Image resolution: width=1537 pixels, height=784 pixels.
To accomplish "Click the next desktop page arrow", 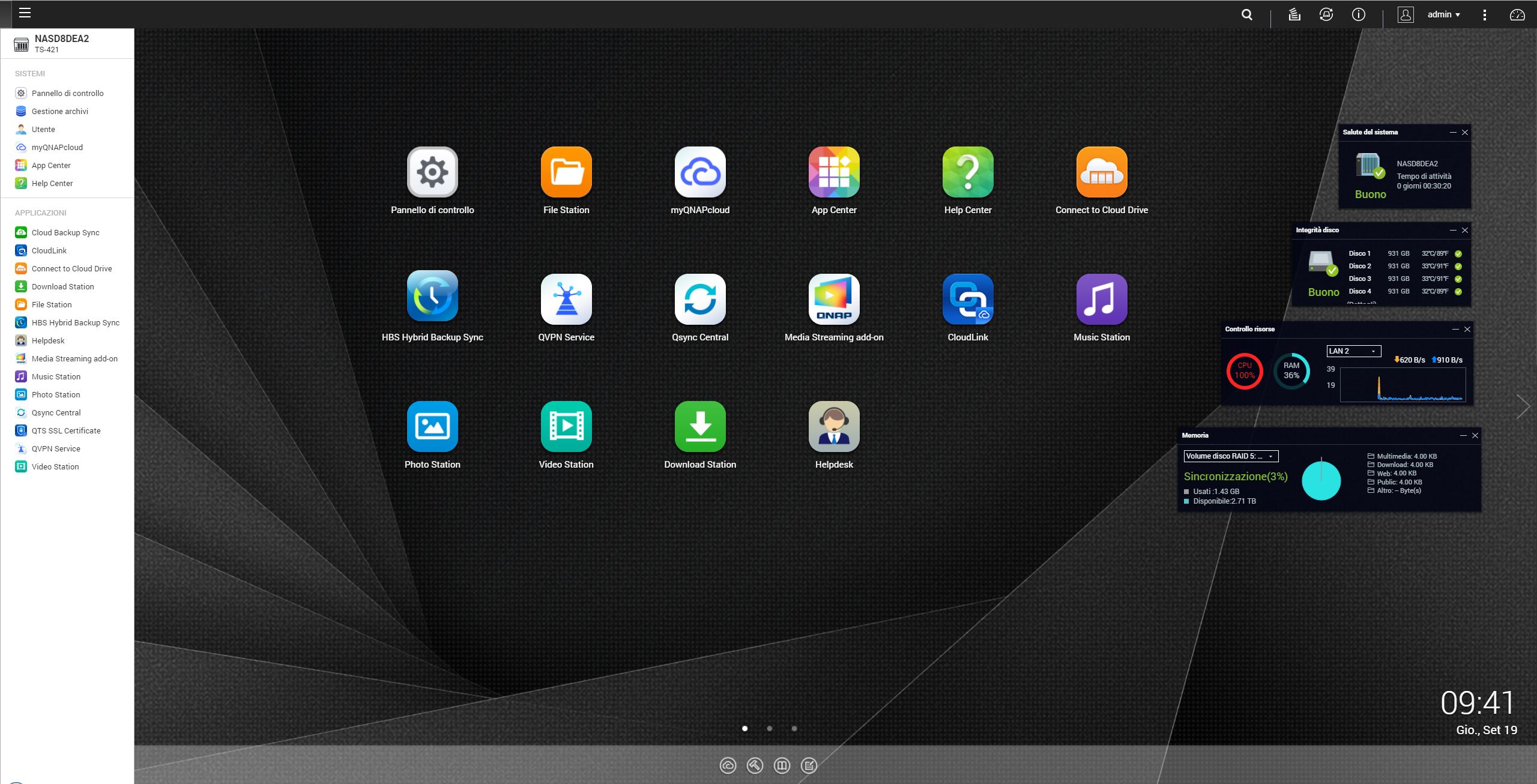I will (1523, 406).
